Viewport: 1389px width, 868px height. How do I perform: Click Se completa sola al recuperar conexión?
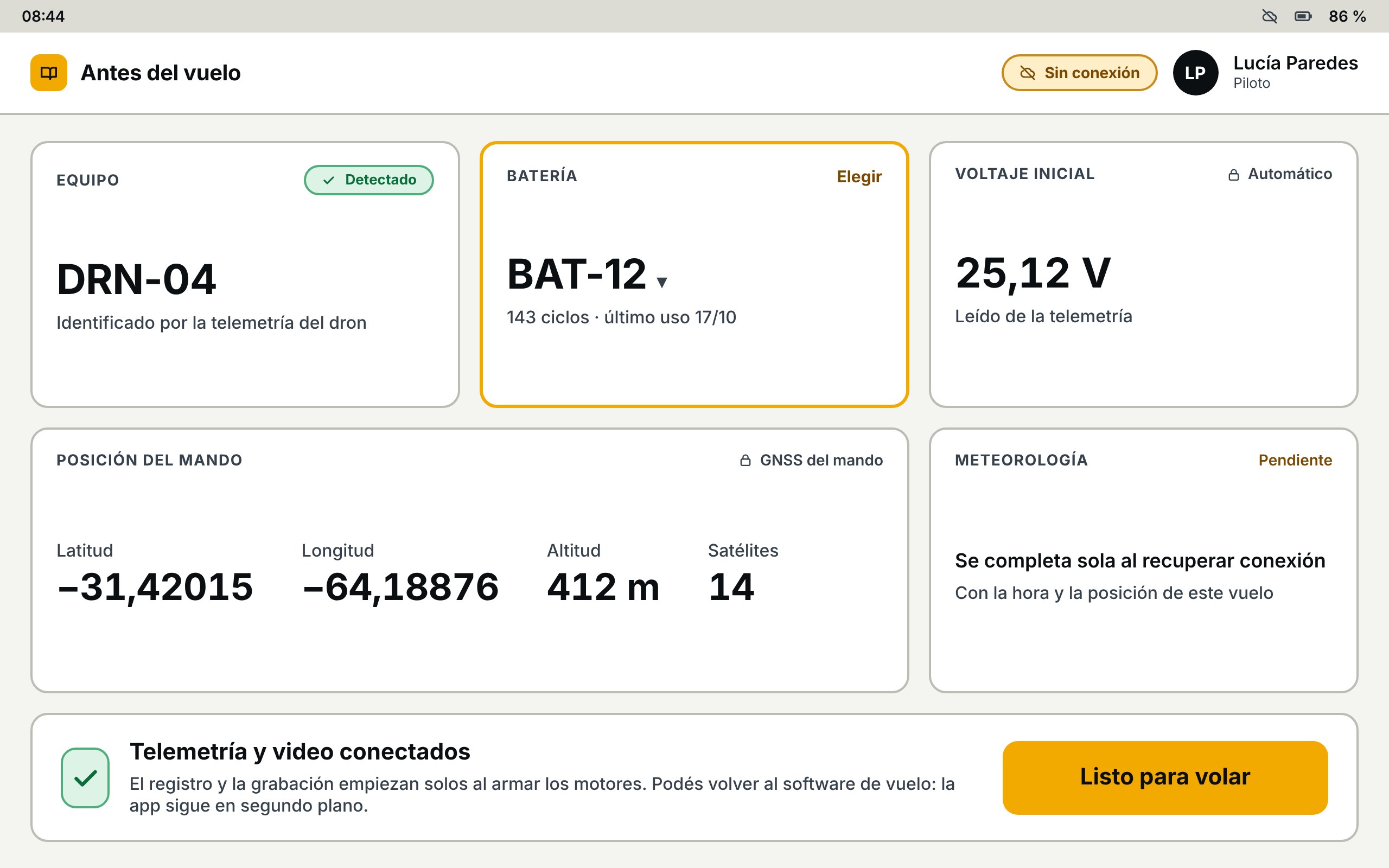pos(1140,560)
